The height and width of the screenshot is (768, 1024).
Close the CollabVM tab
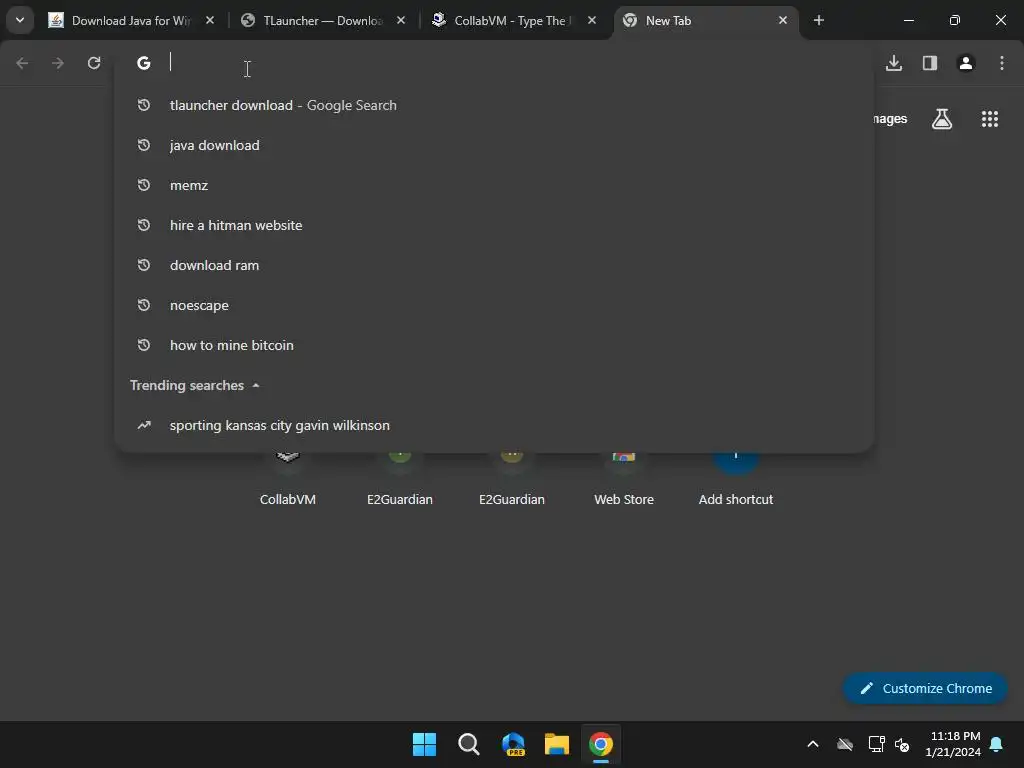coord(592,20)
